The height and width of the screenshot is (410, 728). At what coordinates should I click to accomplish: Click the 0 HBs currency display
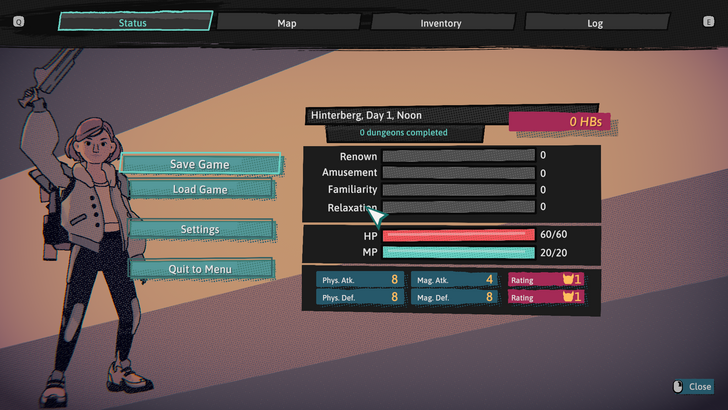pos(558,122)
